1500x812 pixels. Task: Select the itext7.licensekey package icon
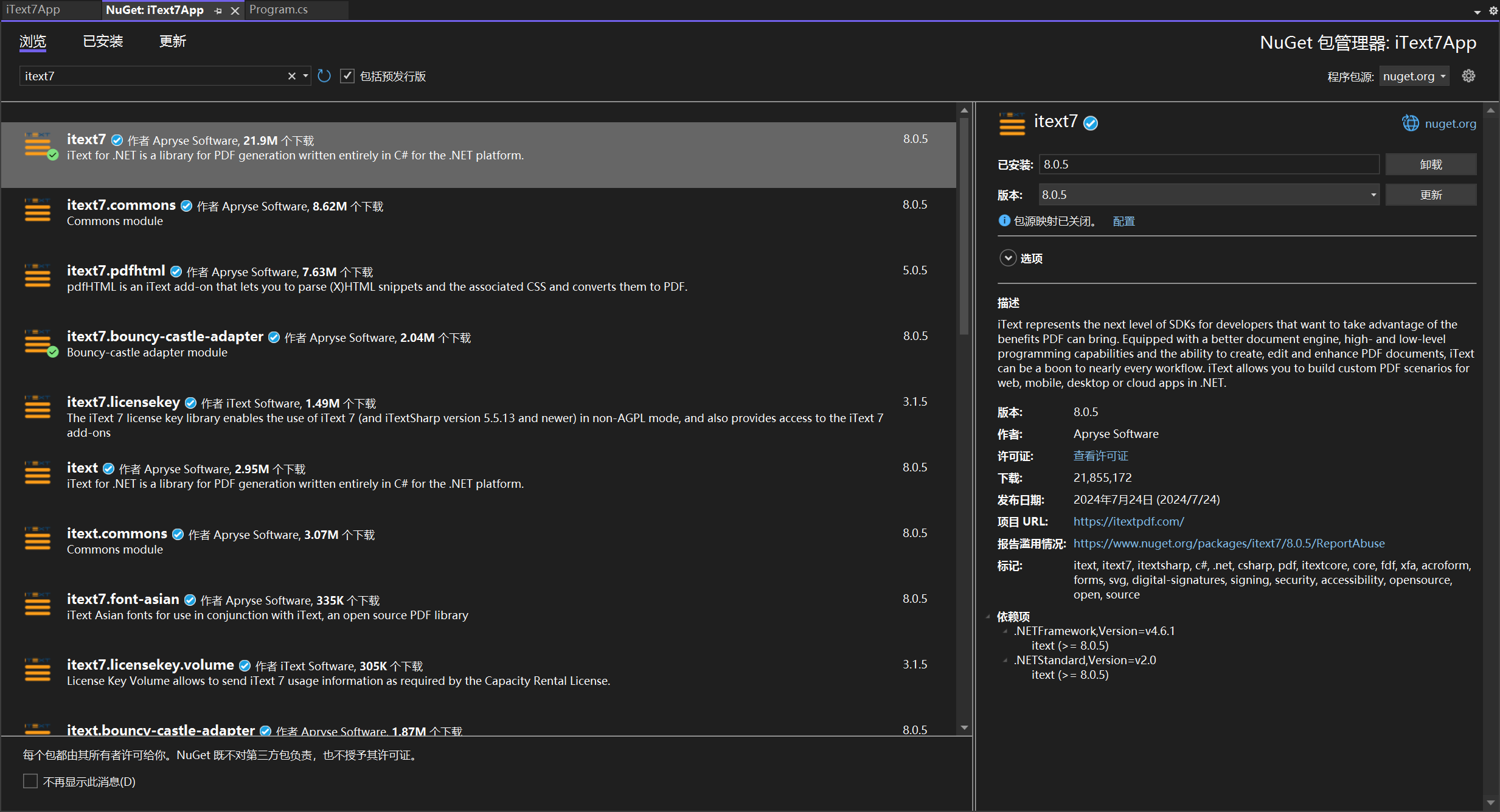tap(38, 408)
